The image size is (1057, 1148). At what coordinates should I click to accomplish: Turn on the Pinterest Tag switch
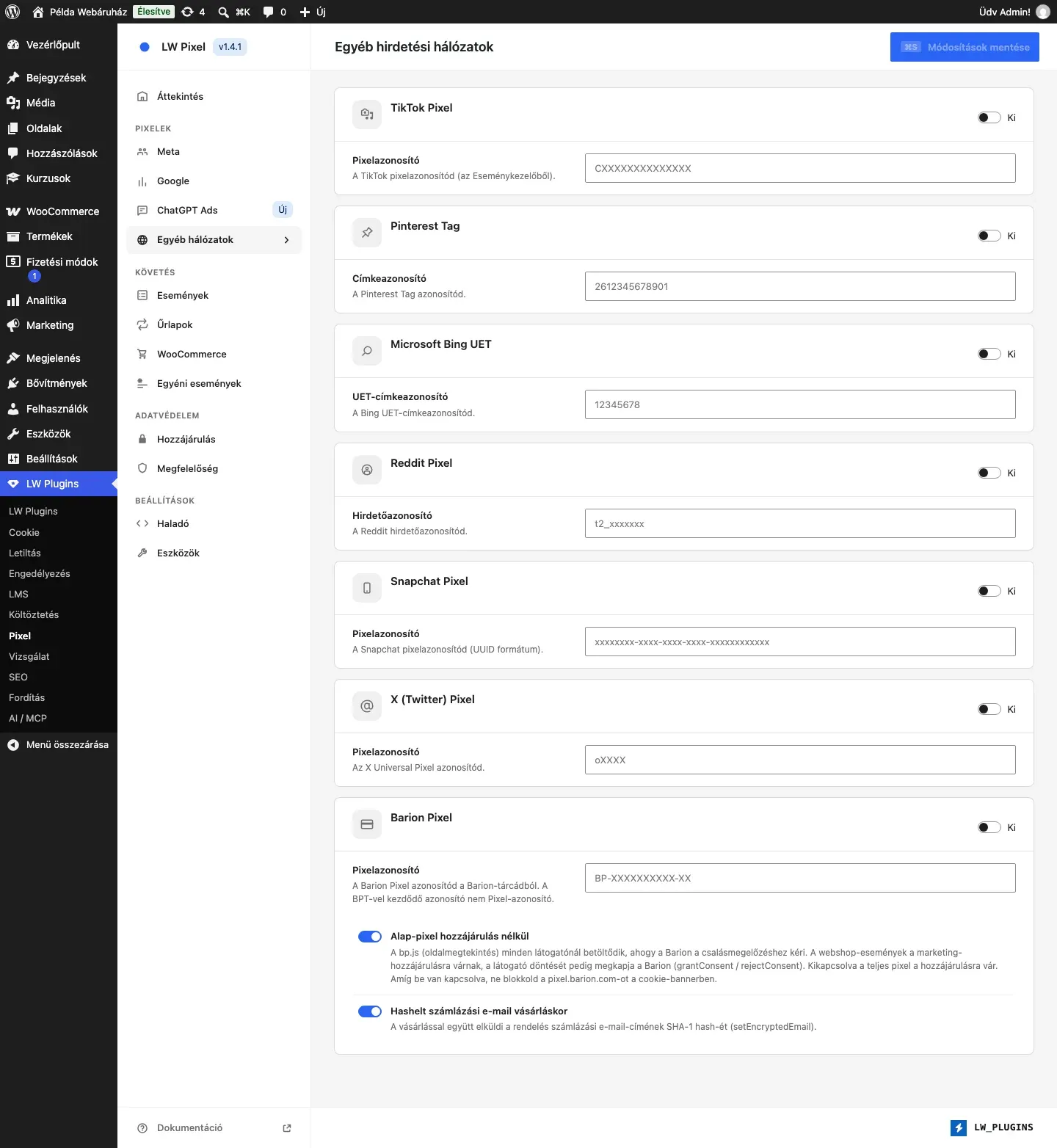989,236
